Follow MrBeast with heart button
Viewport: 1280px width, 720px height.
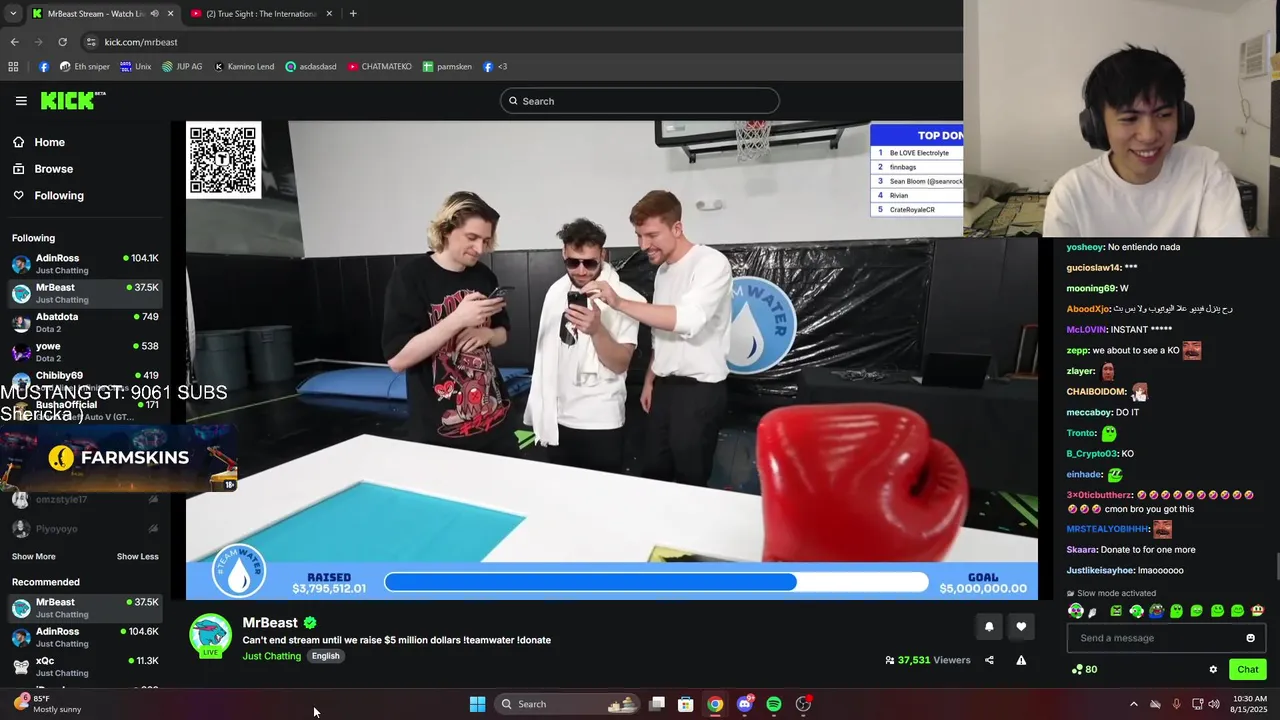[x=1021, y=627]
